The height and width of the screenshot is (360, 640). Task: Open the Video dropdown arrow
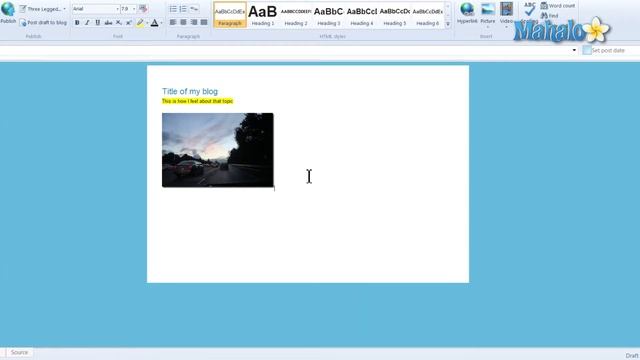(x=507, y=27)
